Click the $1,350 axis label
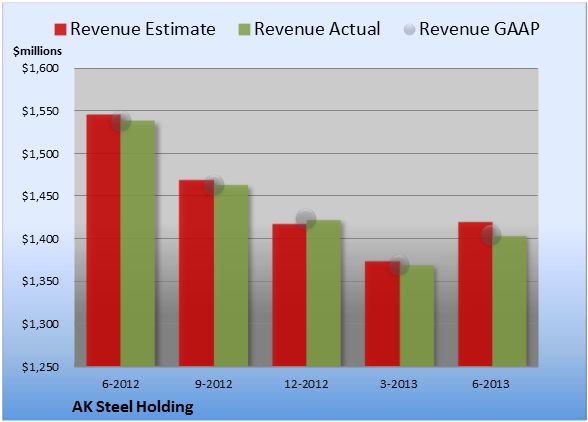 click(40, 281)
